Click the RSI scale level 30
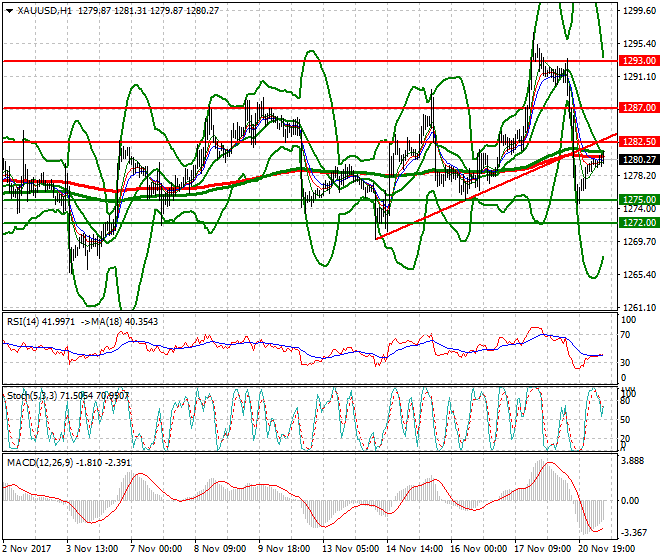 [x=626, y=363]
